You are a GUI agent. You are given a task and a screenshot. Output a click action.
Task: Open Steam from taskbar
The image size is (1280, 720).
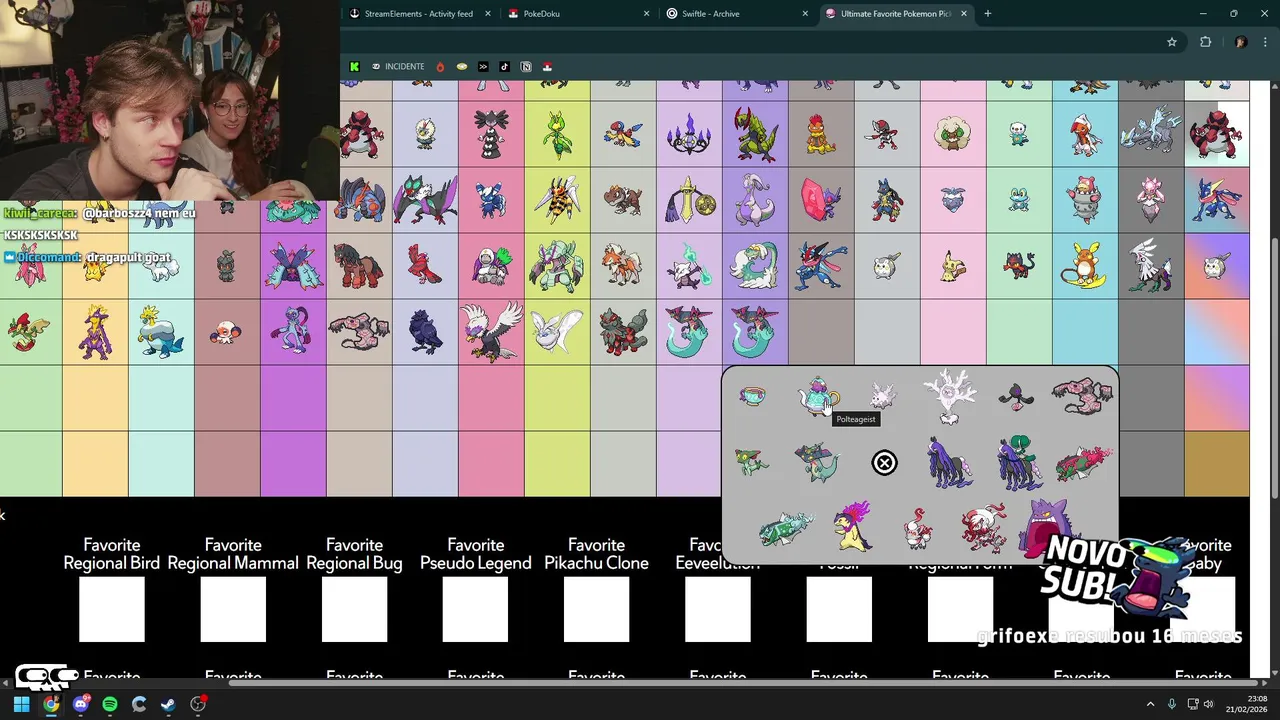[x=168, y=704]
